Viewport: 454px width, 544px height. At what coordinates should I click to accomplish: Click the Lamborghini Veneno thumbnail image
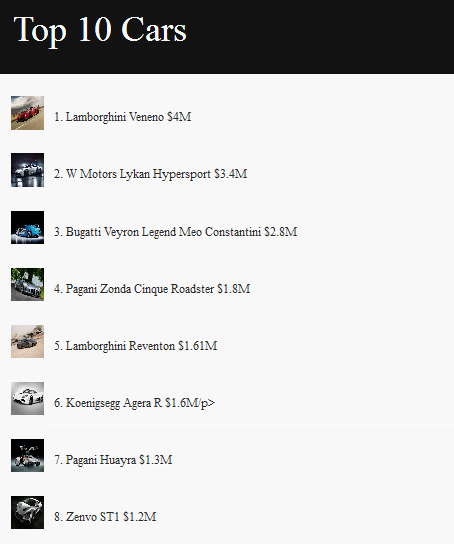point(27,113)
